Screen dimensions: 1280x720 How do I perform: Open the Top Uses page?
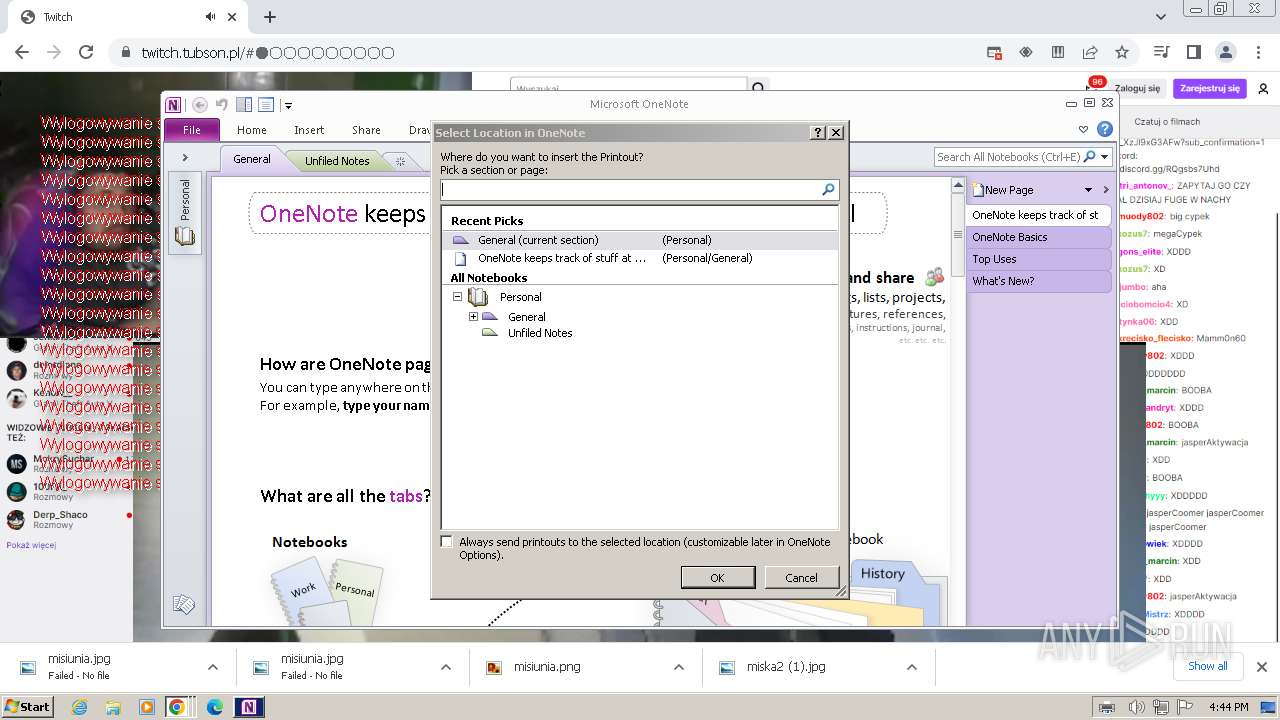tap(1039, 259)
